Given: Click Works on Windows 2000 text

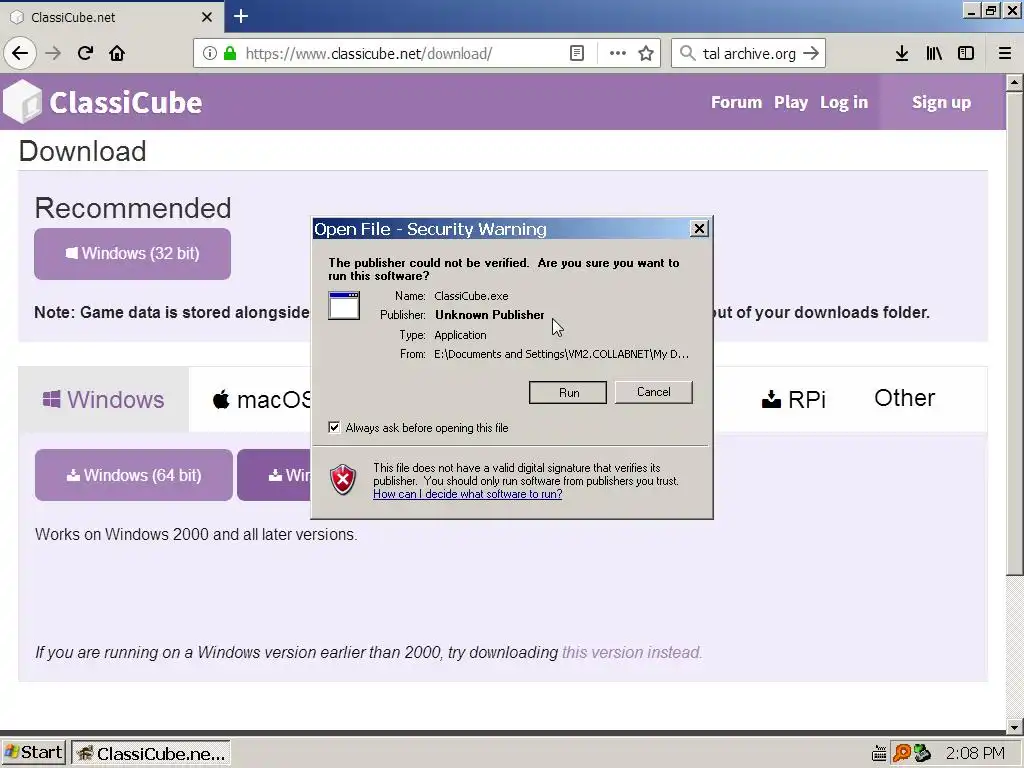Looking at the screenshot, I should [196, 534].
